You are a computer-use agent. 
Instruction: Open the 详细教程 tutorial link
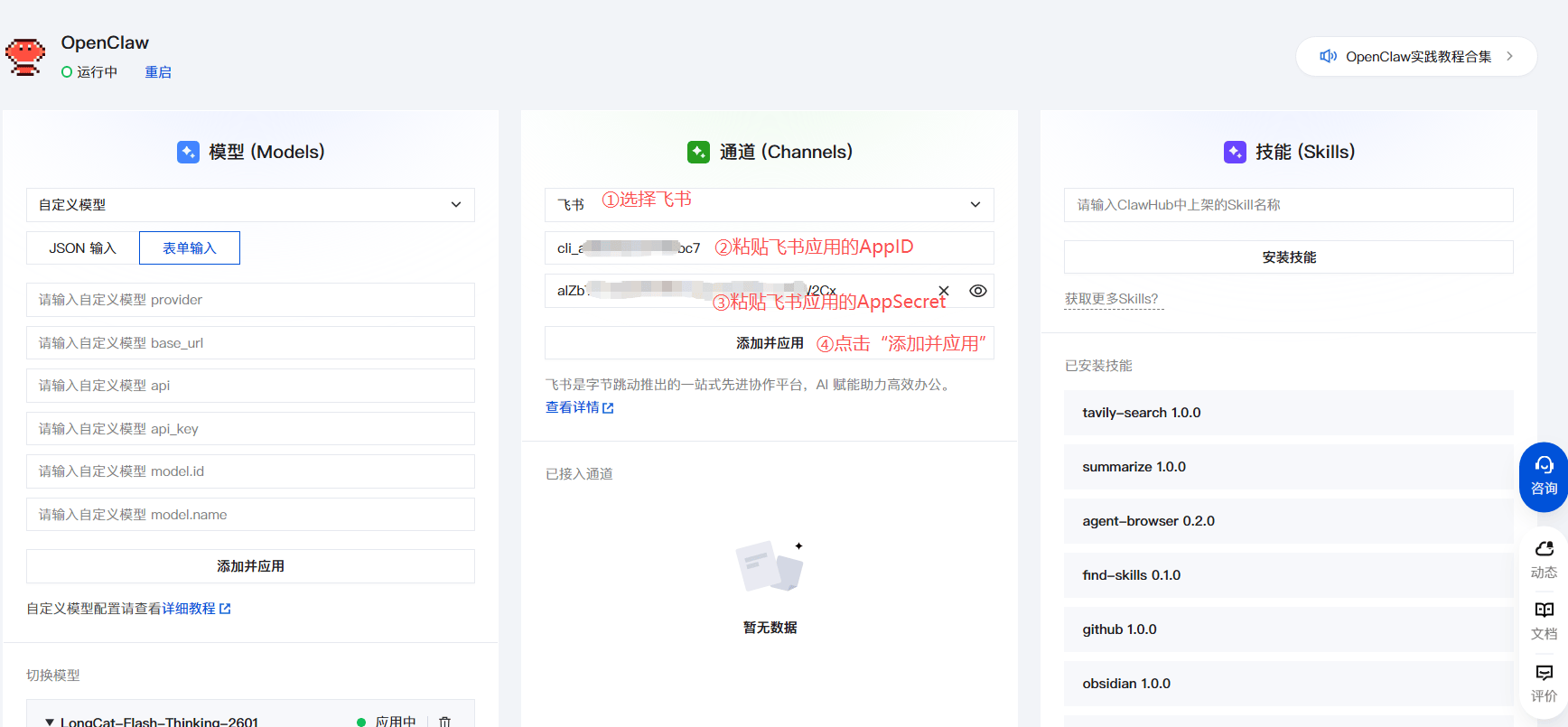pos(189,609)
